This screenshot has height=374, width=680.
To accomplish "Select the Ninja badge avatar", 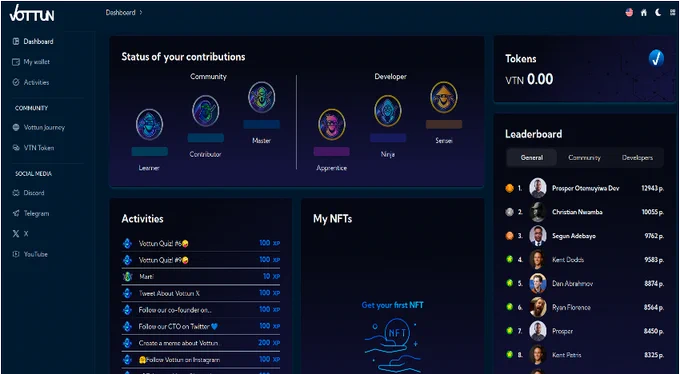I will tap(388, 111).
